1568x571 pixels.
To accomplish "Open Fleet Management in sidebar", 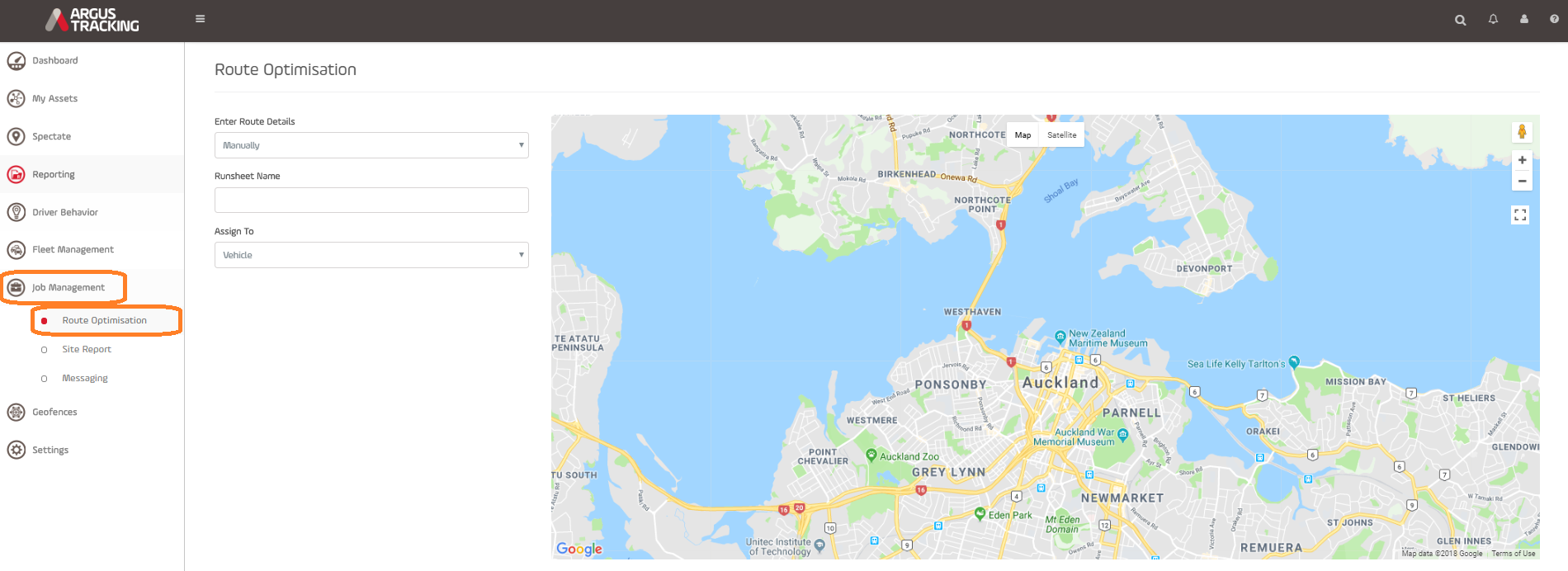I will coord(73,249).
